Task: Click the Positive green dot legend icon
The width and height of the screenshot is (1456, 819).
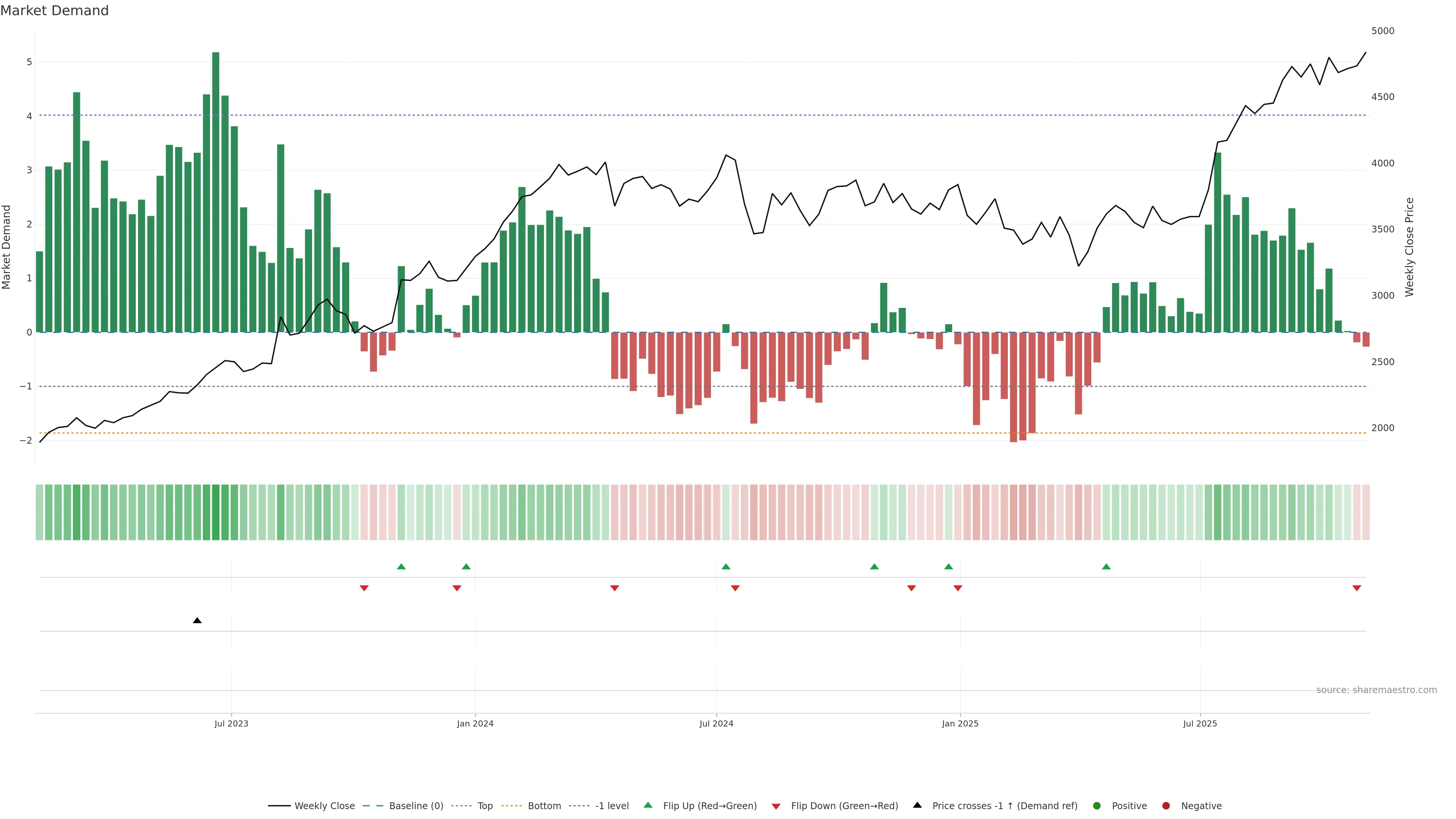Action: point(1097,805)
